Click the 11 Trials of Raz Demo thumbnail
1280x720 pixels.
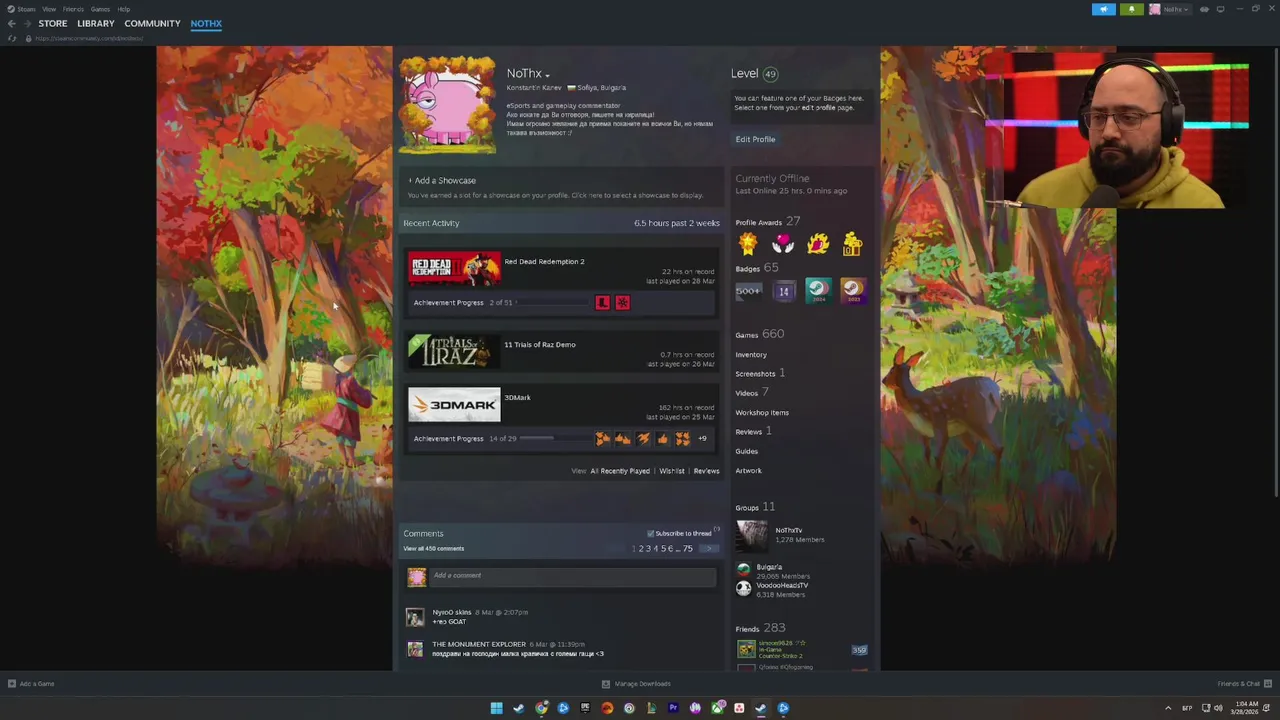click(x=454, y=352)
